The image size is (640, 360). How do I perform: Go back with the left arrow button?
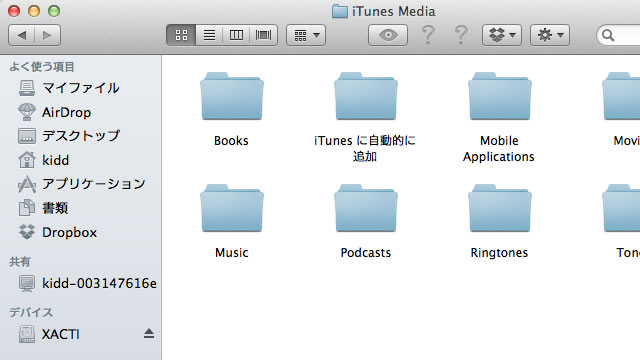(22, 35)
